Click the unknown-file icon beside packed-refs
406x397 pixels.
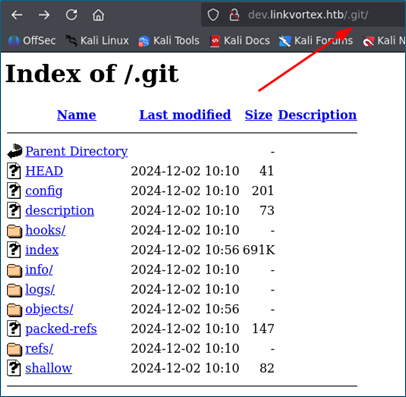point(14,328)
